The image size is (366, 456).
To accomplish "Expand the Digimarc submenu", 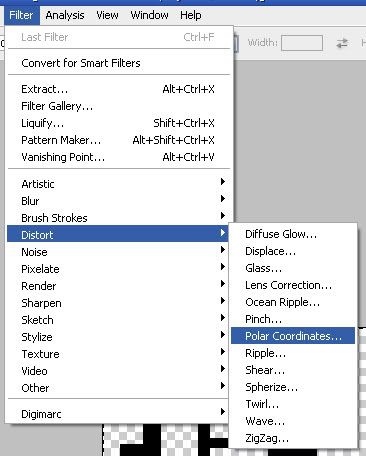I will point(119,414).
